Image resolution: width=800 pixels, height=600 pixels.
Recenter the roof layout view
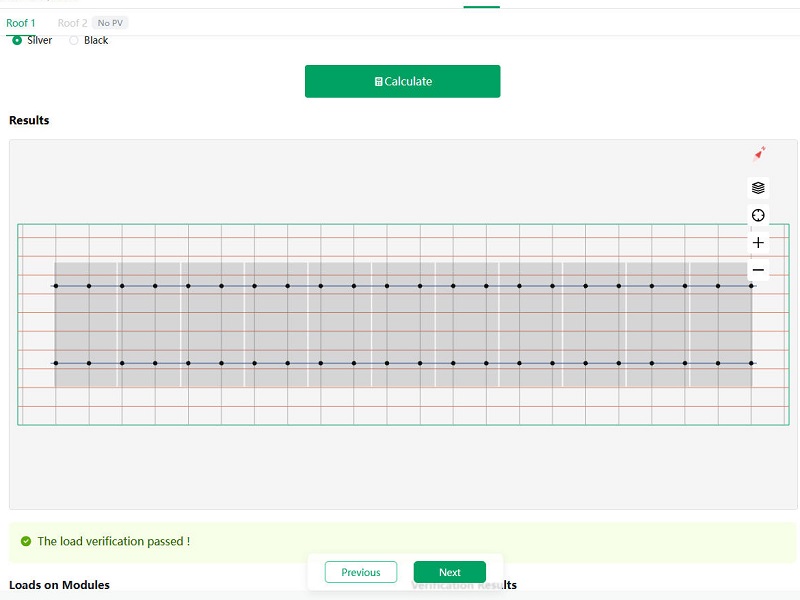tap(758, 215)
